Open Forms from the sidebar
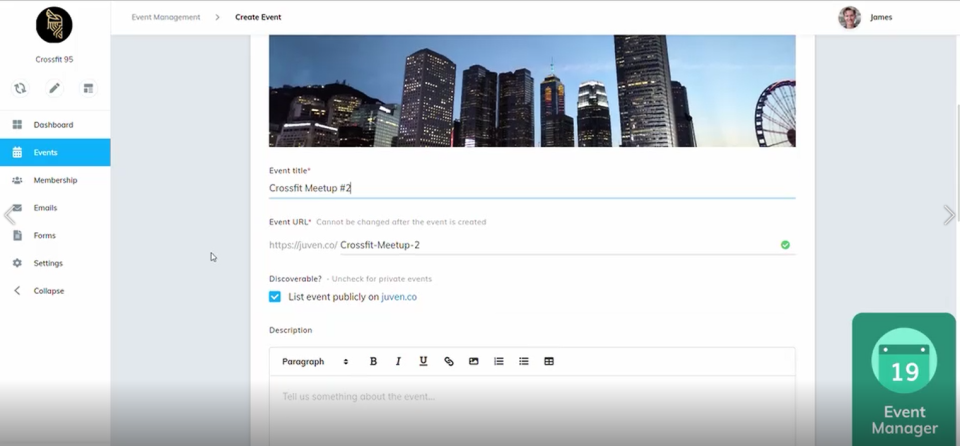 click(x=55, y=235)
